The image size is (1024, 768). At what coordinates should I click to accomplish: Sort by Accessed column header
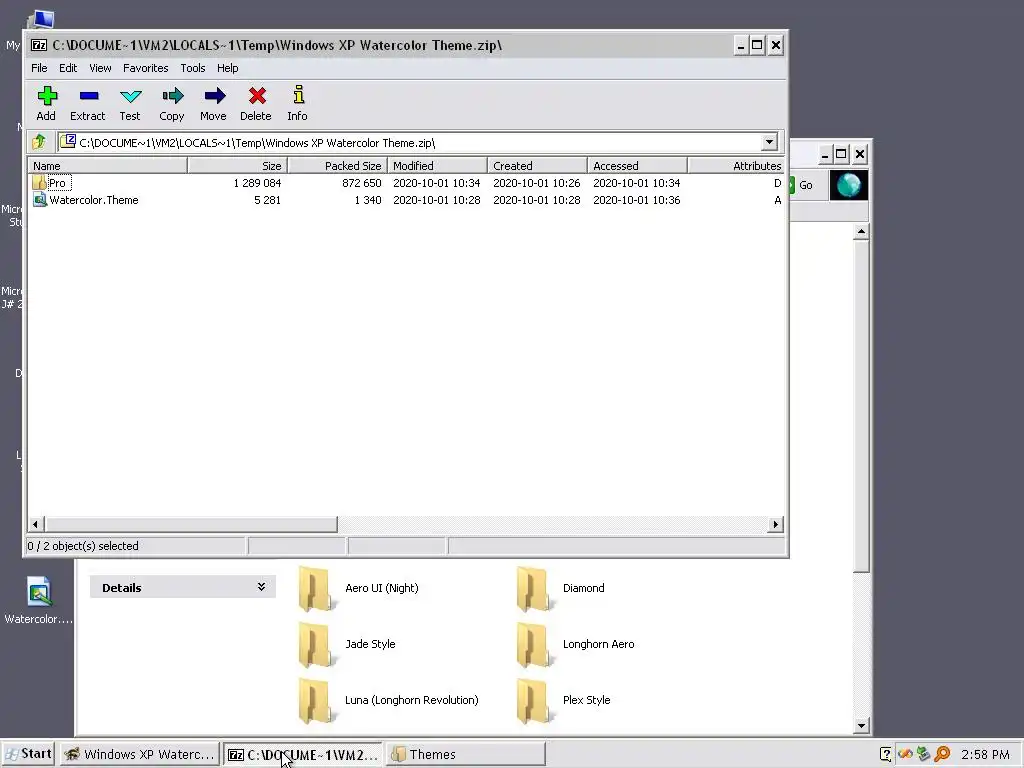637,166
